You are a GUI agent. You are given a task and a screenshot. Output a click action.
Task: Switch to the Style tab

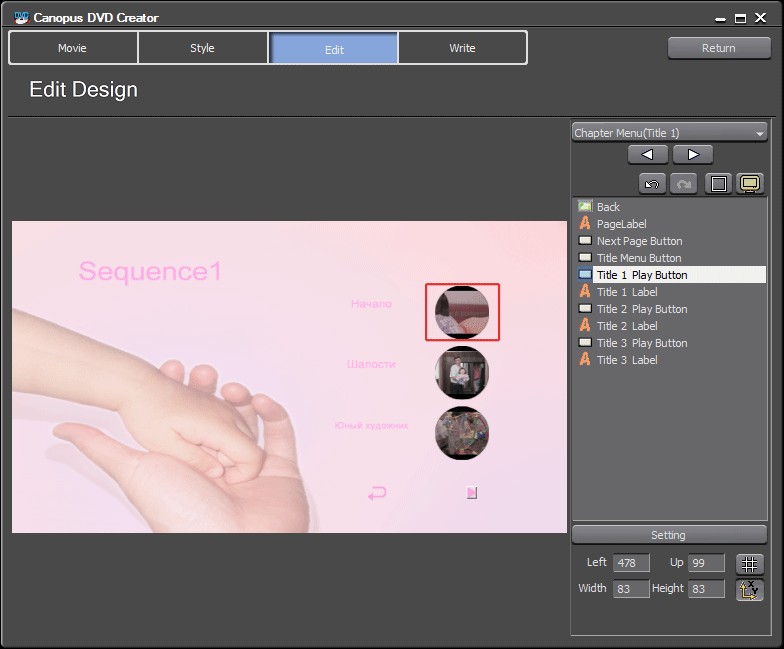(x=202, y=48)
